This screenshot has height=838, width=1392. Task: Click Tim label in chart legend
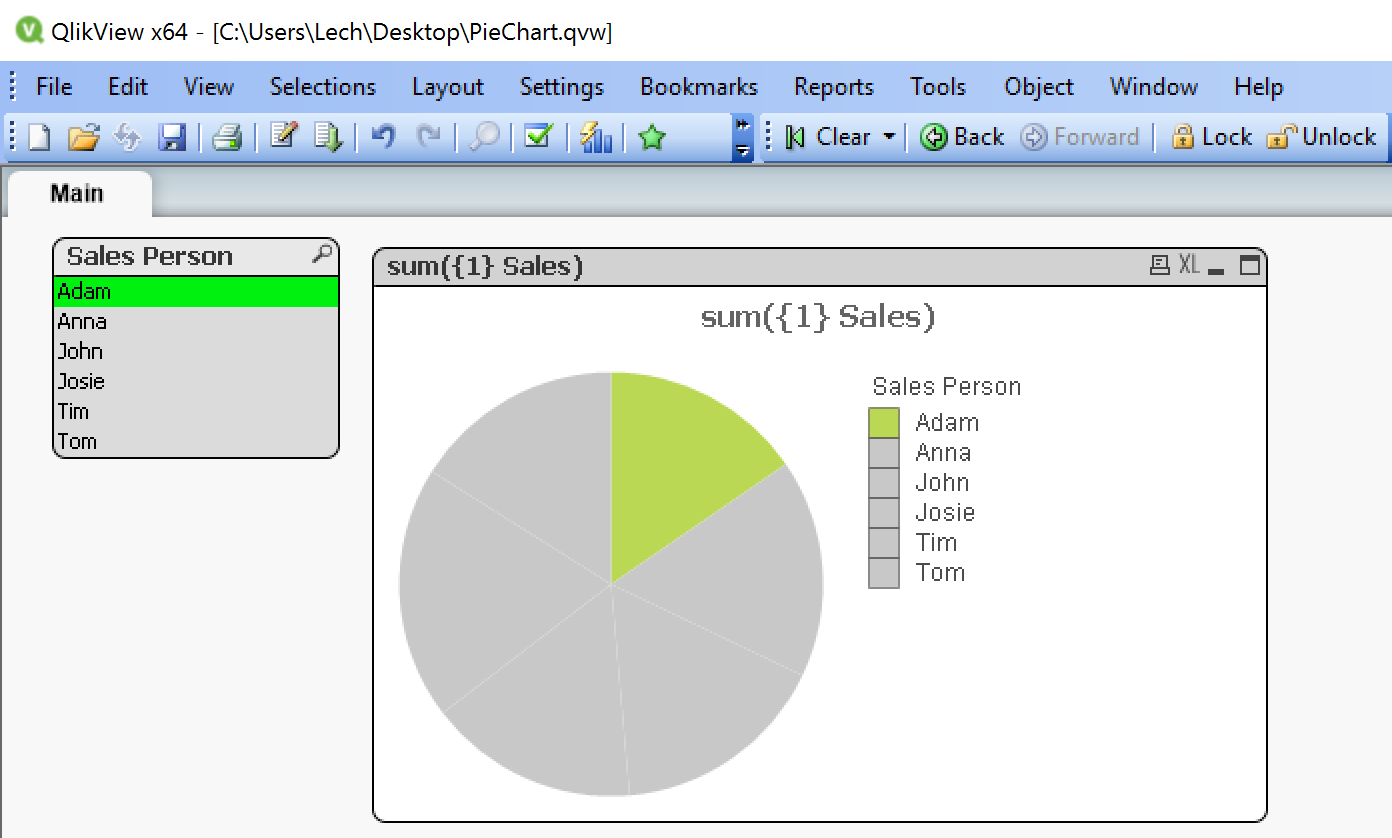(937, 543)
